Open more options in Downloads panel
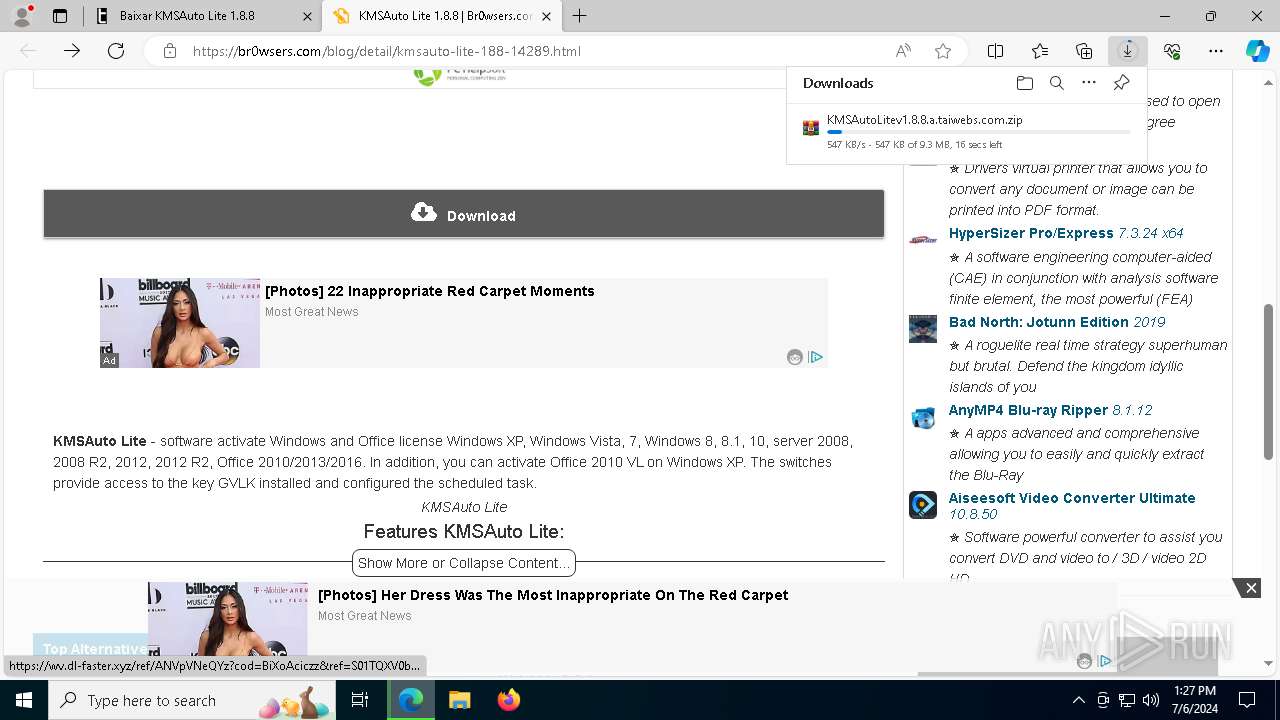This screenshot has height=720, width=1280. coord(1089,83)
